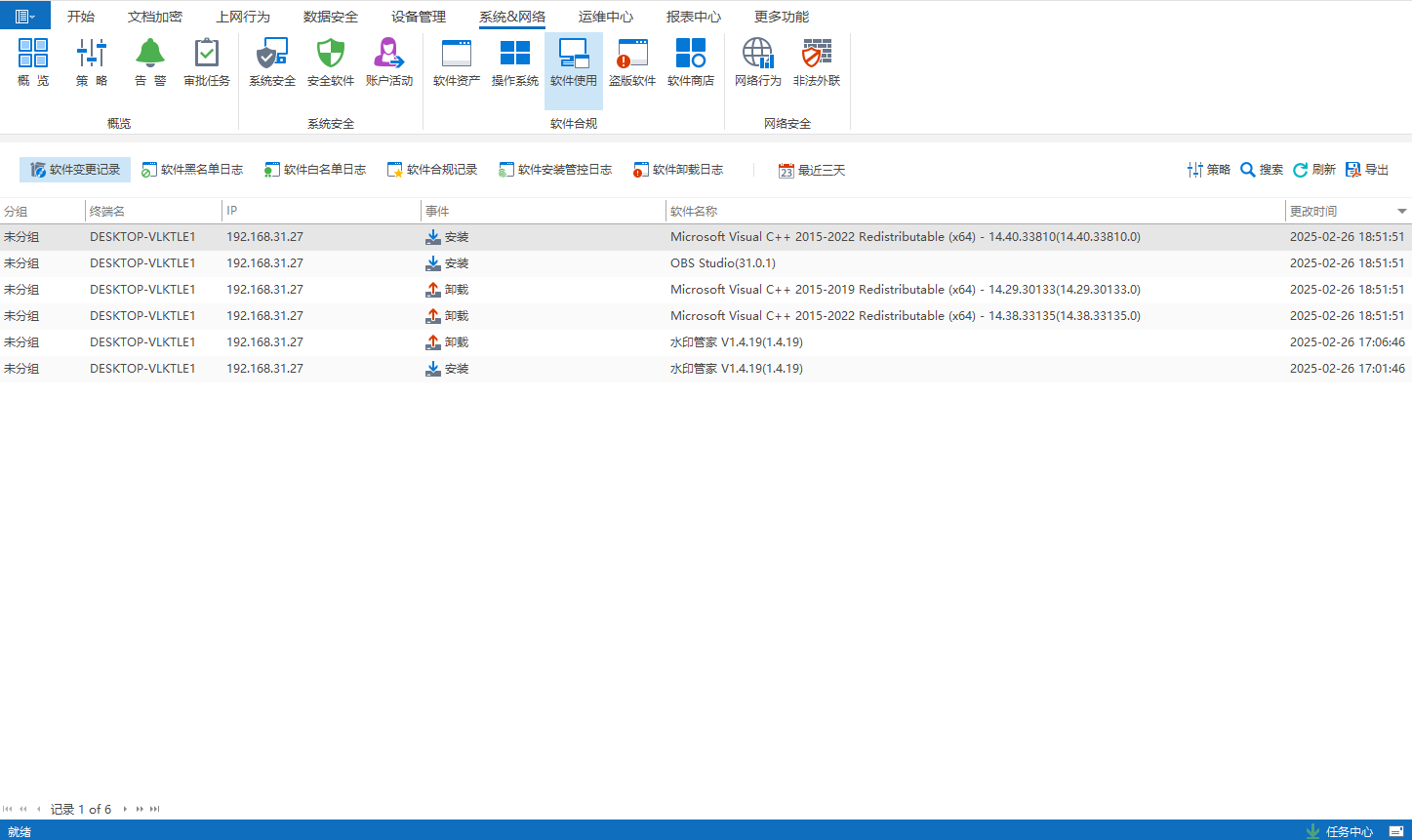Open 账户活动 in the ribbon

(x=389, y=55)
